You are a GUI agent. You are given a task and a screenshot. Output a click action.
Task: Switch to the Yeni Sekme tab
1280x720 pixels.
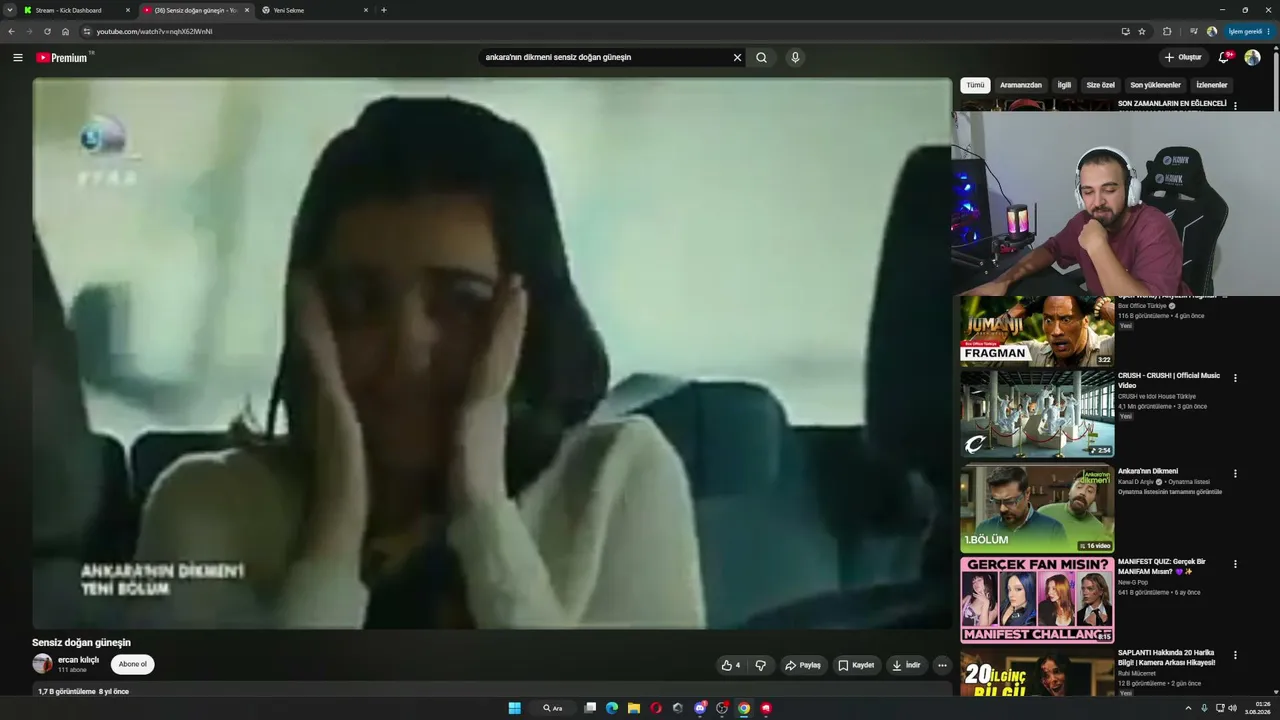316,10
